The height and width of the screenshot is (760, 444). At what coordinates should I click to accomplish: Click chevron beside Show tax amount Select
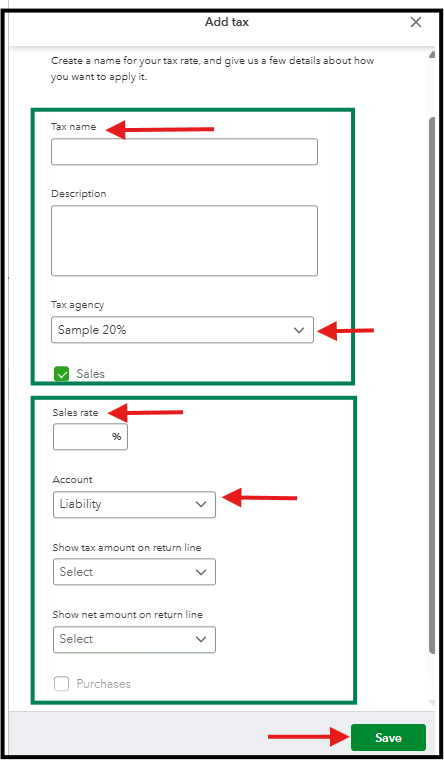pyautogui.click(x=201, y=572)
